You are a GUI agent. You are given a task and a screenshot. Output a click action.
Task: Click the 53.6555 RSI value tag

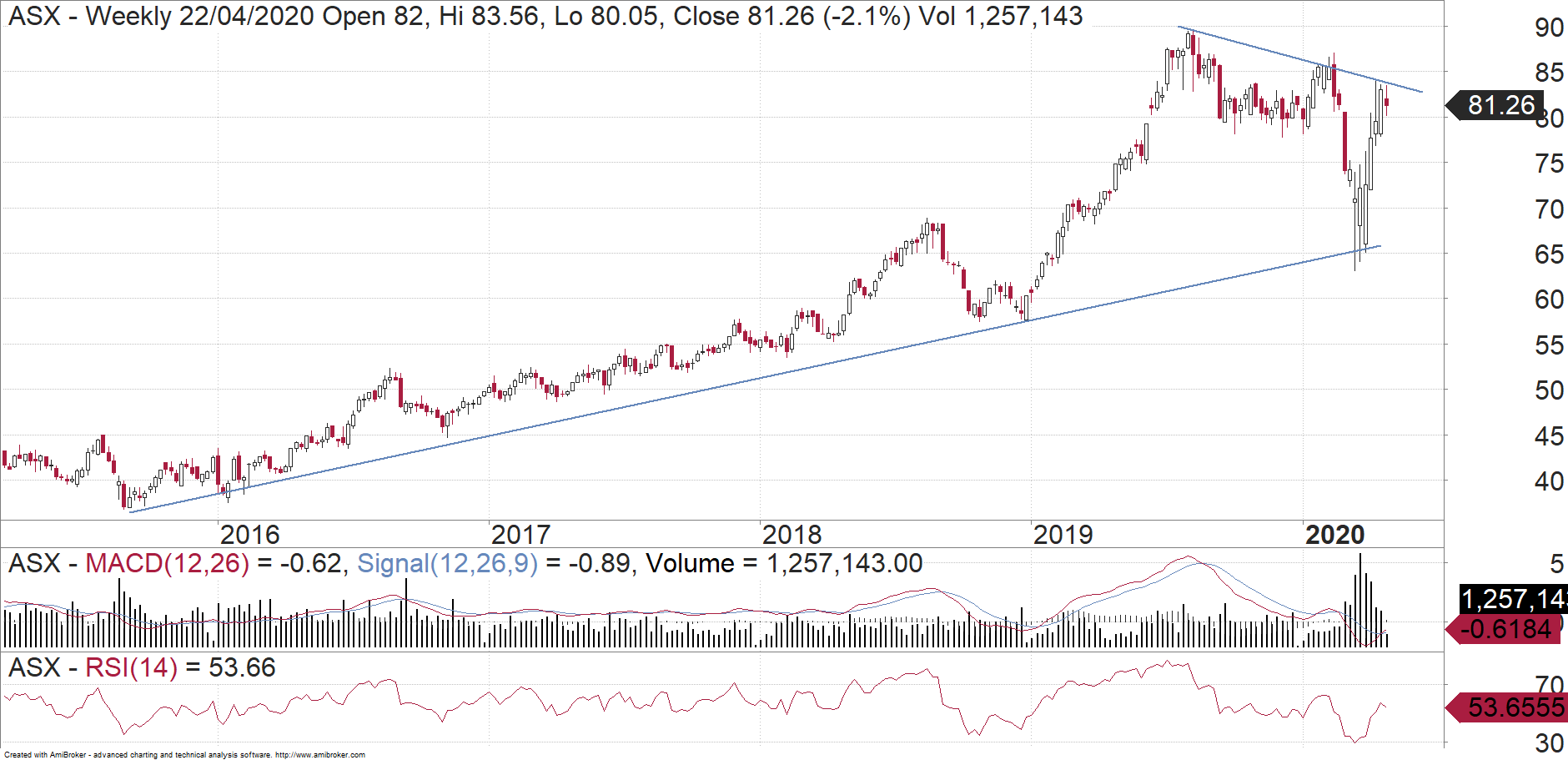pyautogui.click(x=1513, y=707)
